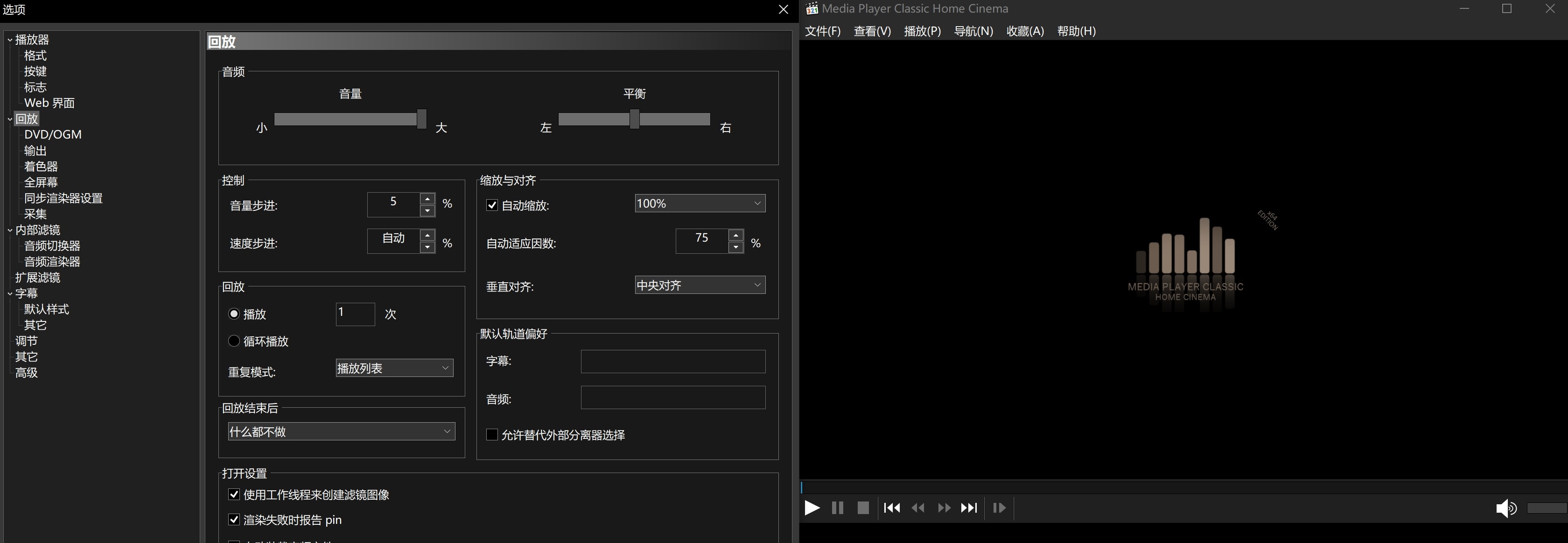Click the Stop button in the player

[863, 508]
